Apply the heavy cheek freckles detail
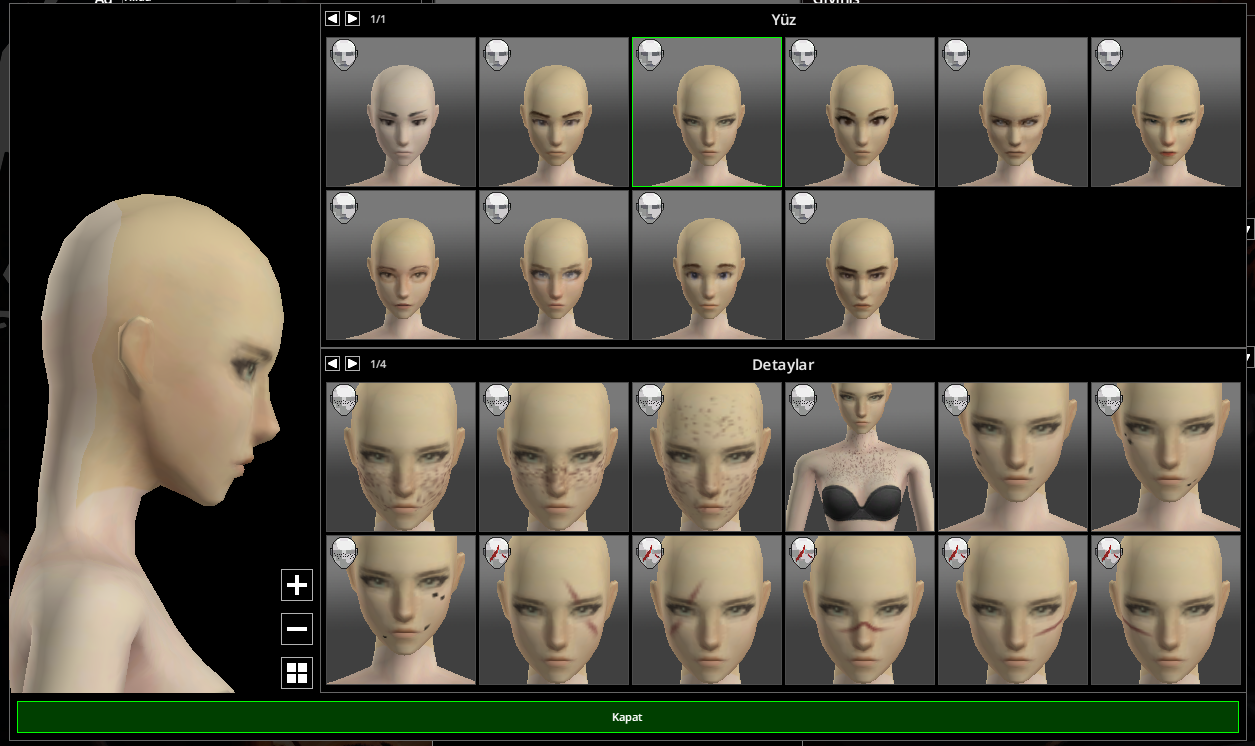The width and height of the screenshot is (1255, 746). [401, 457]
